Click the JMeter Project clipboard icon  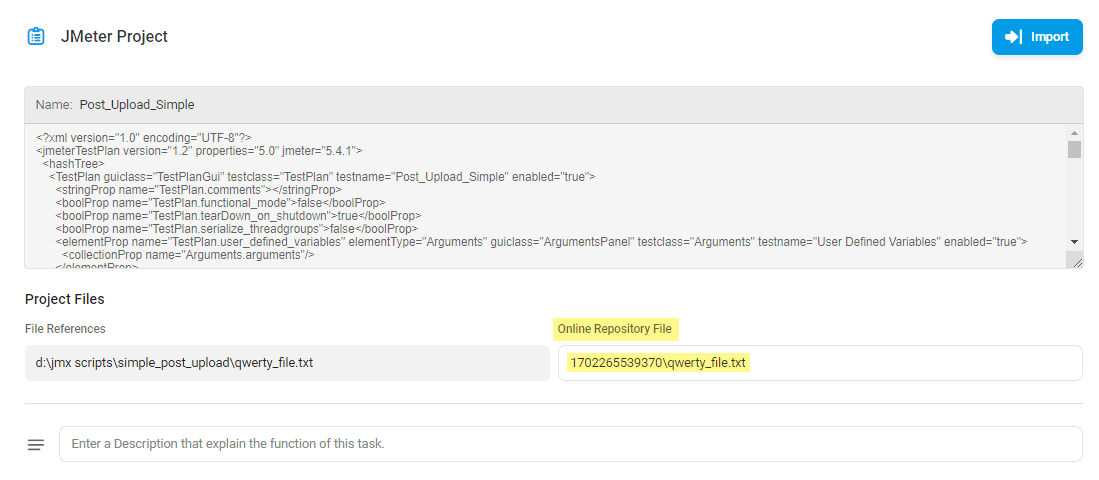36,36
